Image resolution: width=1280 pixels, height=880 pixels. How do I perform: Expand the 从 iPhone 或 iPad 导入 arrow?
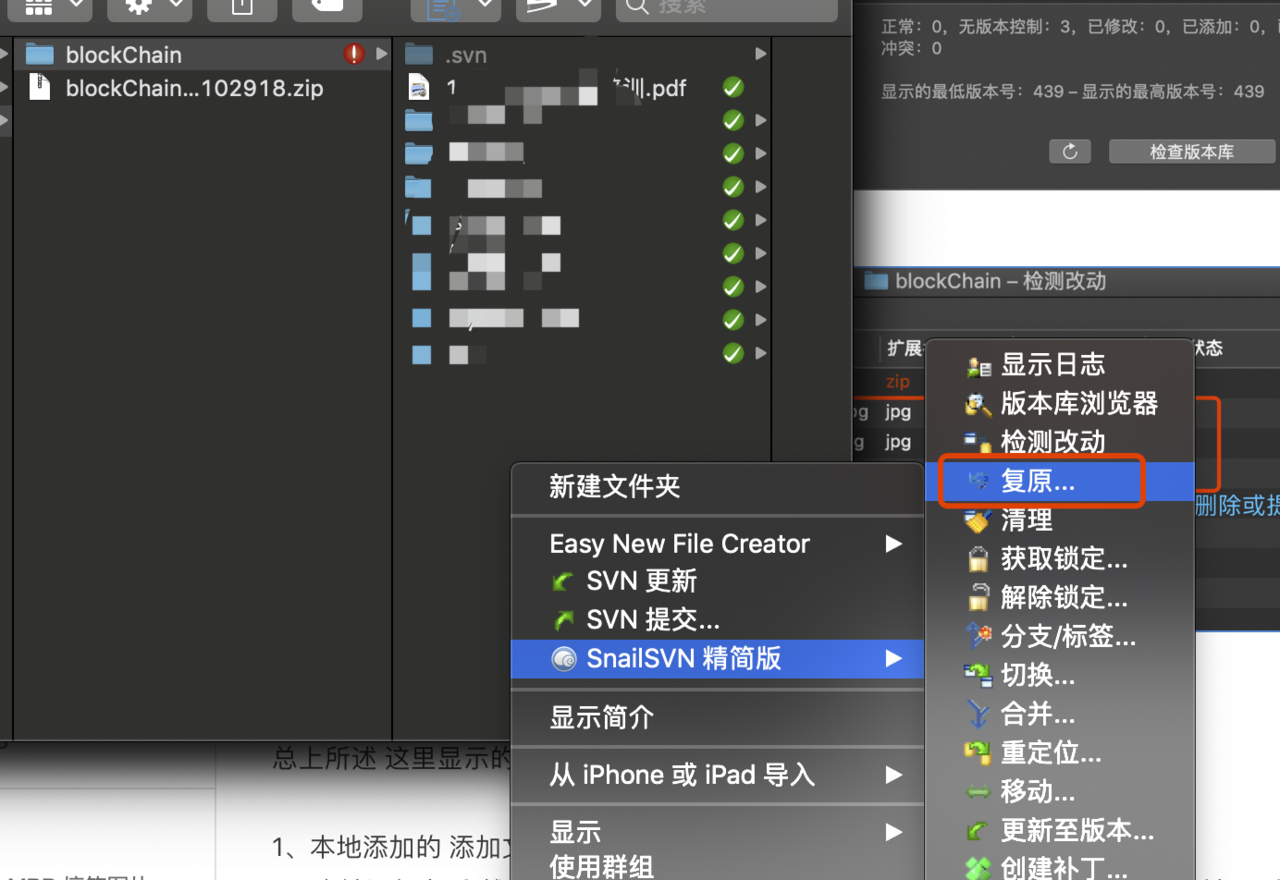click(893, 775)
